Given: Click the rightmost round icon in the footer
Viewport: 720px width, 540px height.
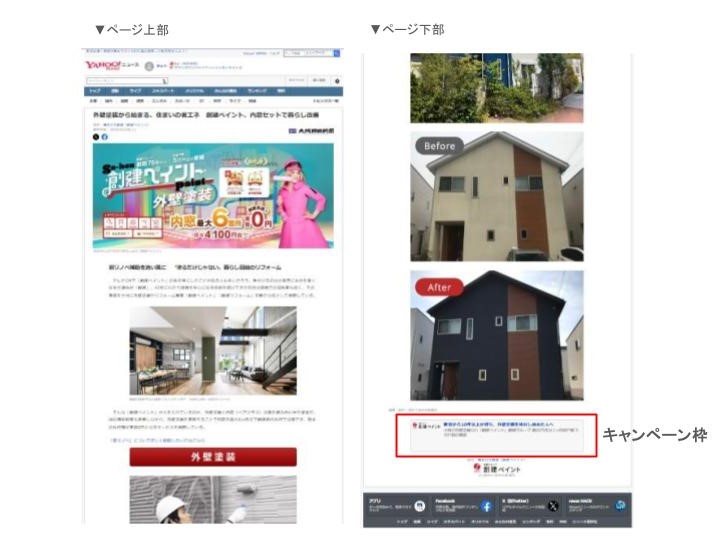Looking at the screenshot, I should (x=620, y=507).
